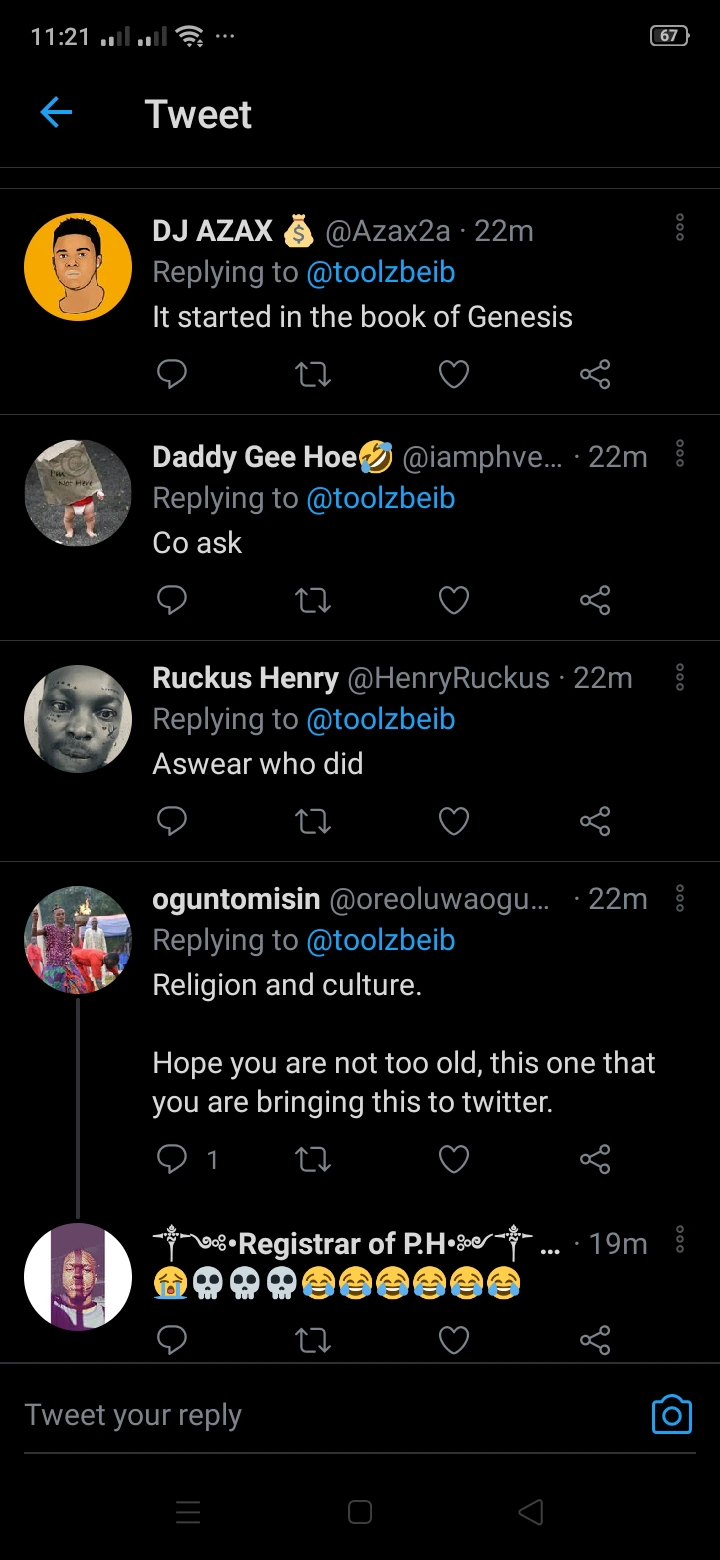
Task: Open Android recent apps menu button
Action: click(x=189, y=1512)
